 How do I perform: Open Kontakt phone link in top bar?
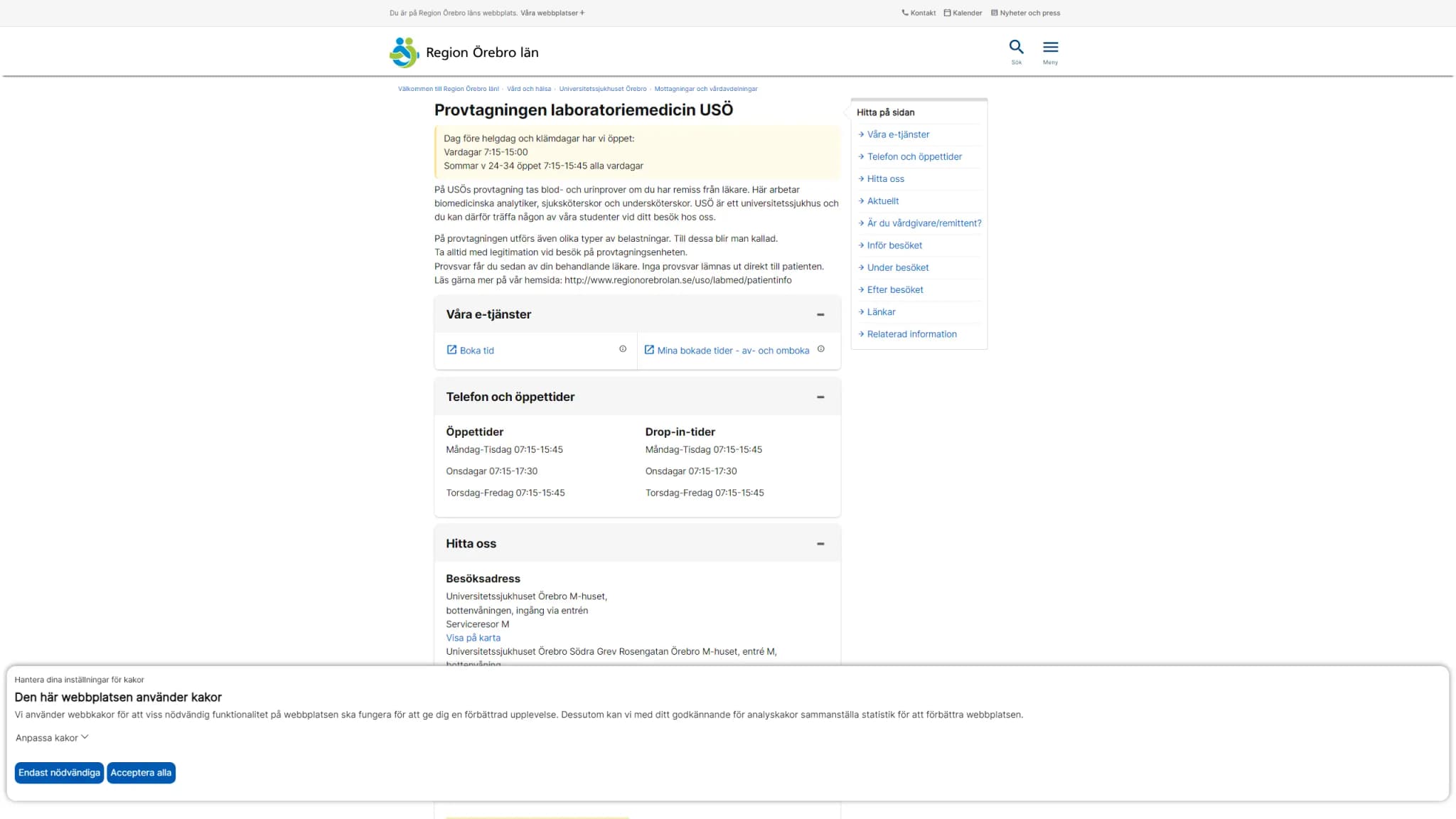click(919, 13)
